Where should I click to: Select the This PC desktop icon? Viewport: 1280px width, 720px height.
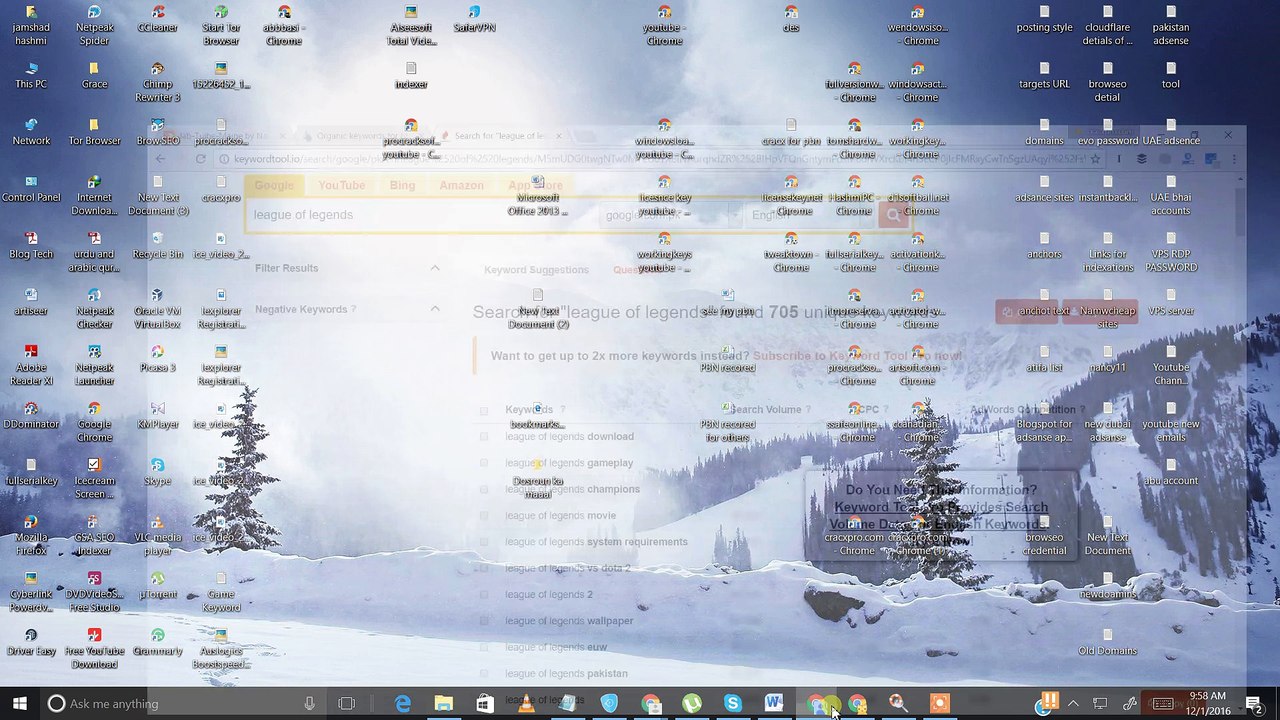[31, 76]
